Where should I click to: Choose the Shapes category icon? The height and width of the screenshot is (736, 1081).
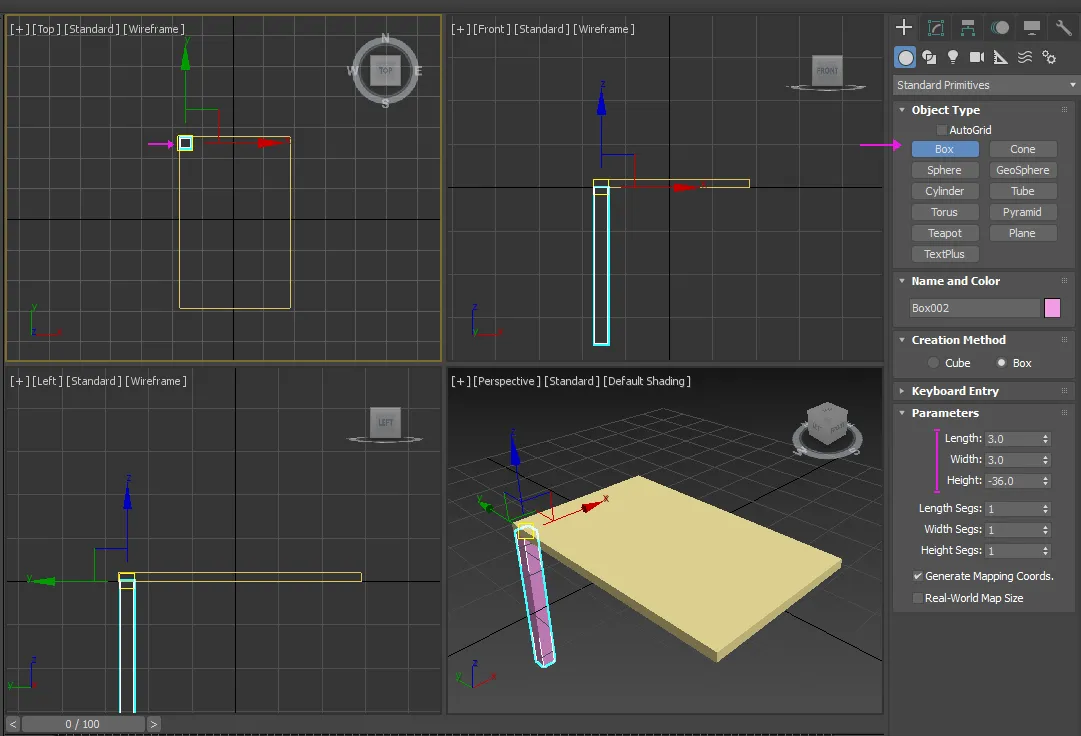[x=929, y=58]
